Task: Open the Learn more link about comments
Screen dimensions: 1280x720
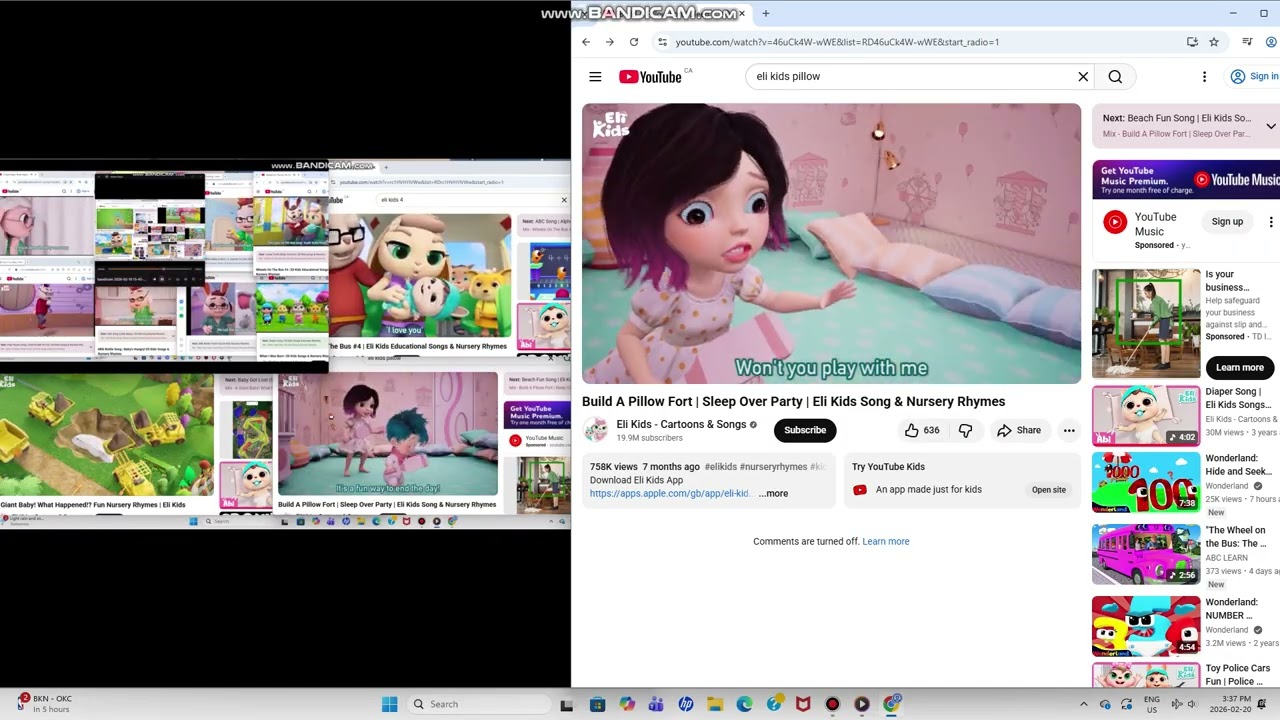Action: coord(886,542)
